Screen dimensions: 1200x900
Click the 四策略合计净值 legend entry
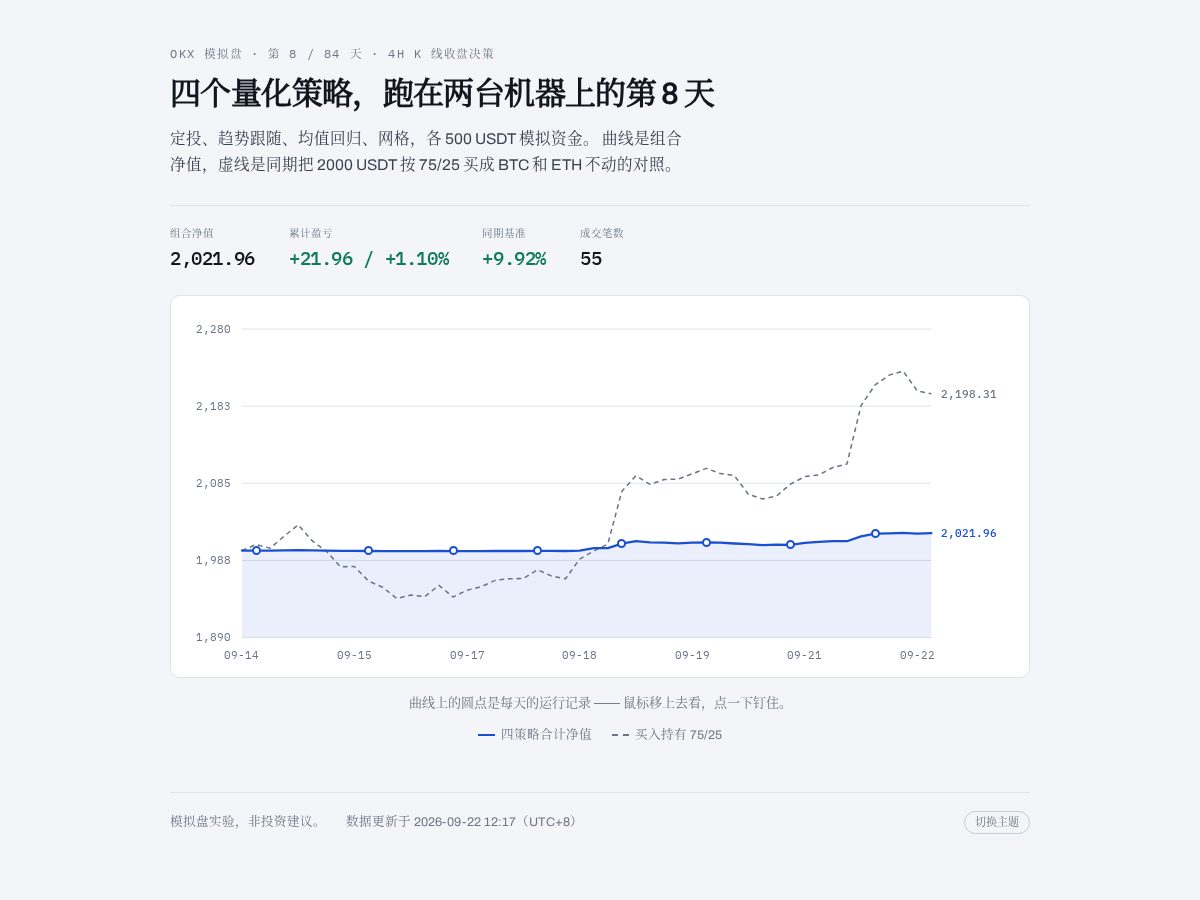coord(535,734)
